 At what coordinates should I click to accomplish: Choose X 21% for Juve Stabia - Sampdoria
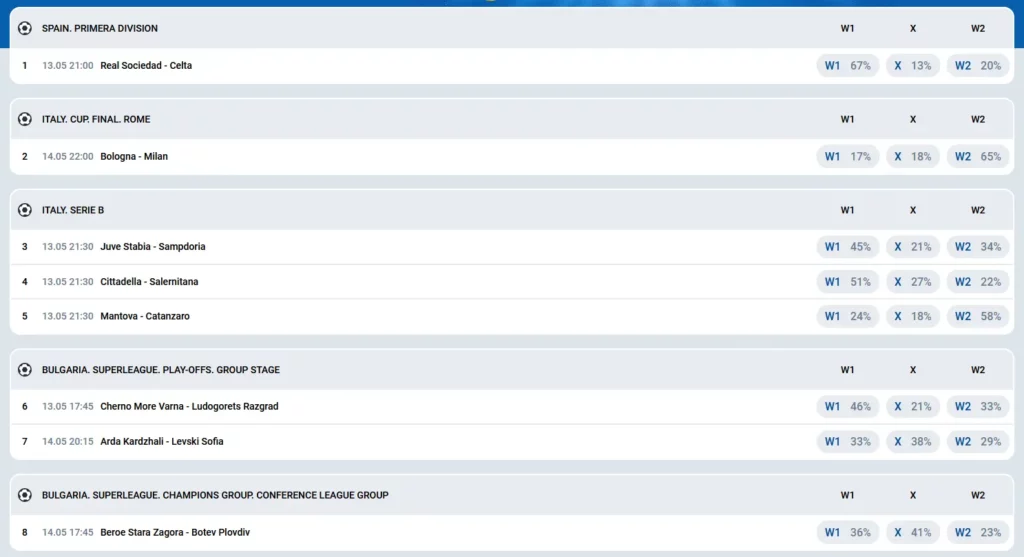[912, 247]
